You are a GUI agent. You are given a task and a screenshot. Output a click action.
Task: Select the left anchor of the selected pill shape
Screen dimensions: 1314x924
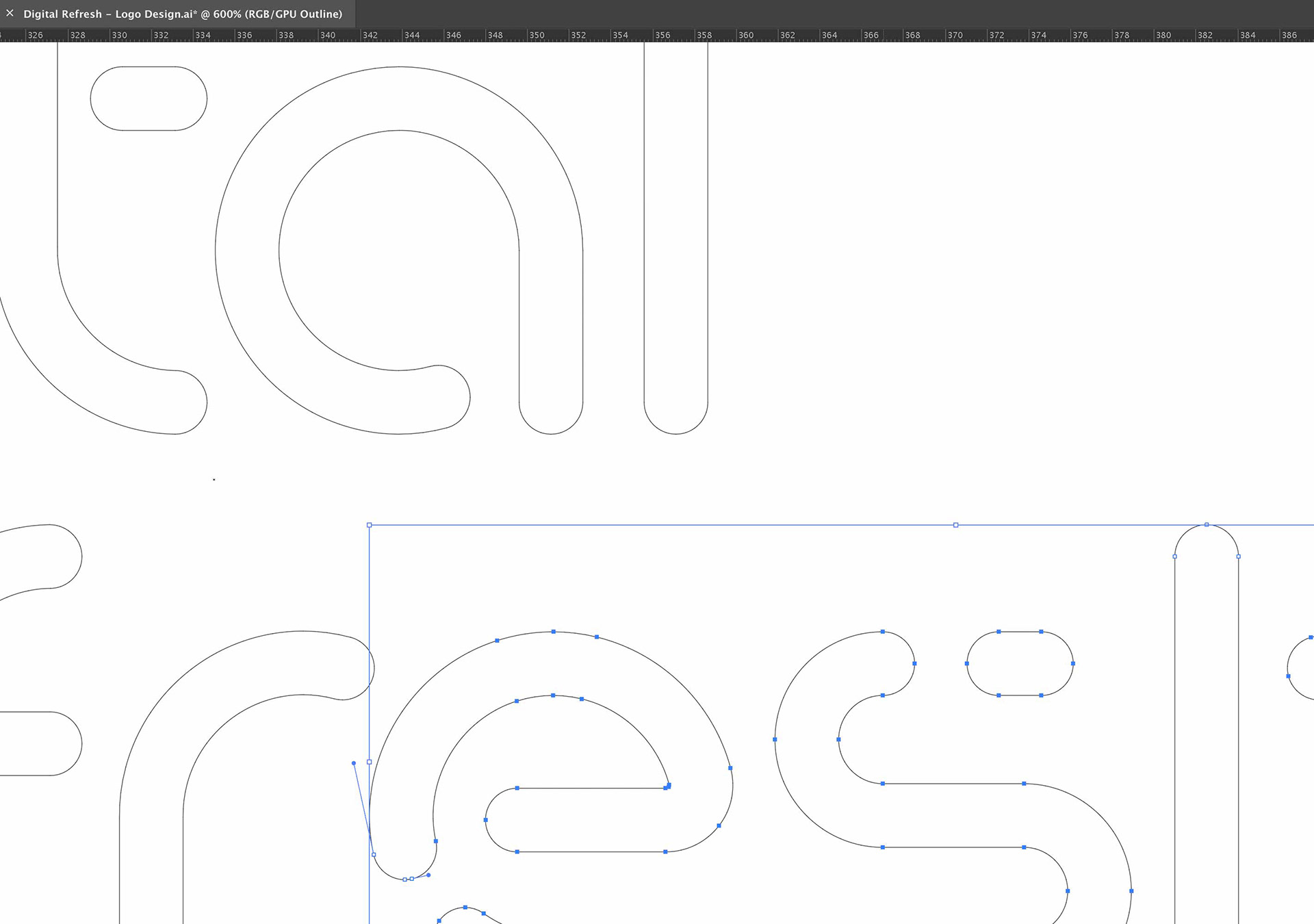[x=967, y=663]
